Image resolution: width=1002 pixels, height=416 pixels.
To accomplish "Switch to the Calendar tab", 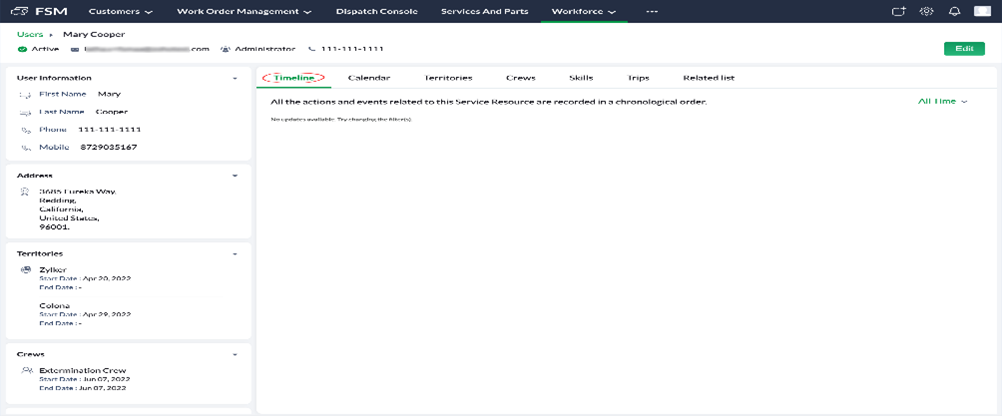I will pos(368,78).
